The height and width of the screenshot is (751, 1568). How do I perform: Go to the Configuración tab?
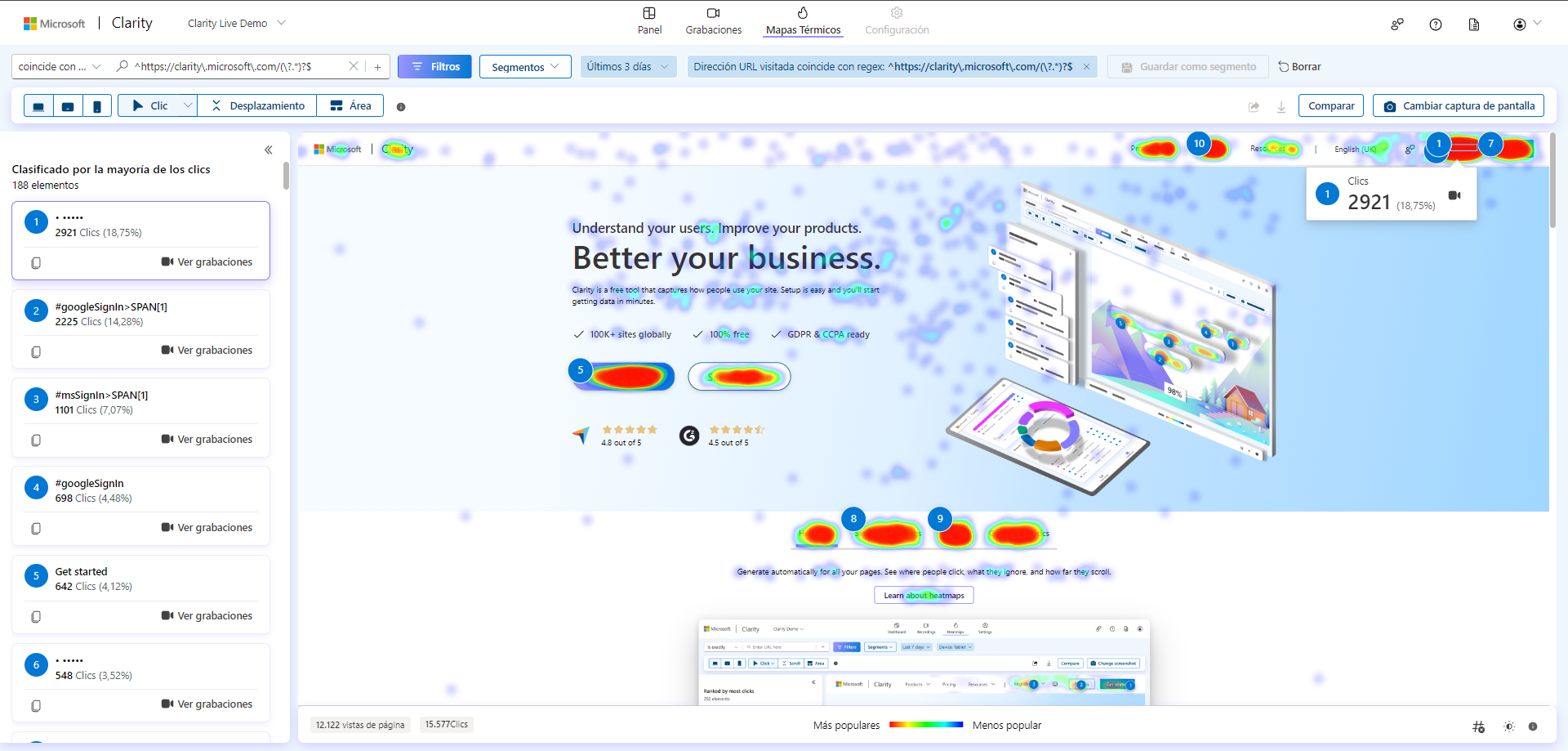point(897,21)
